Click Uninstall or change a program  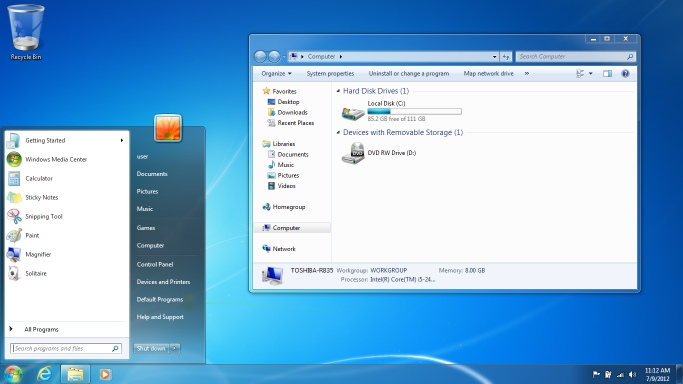(x=409, y=74)
